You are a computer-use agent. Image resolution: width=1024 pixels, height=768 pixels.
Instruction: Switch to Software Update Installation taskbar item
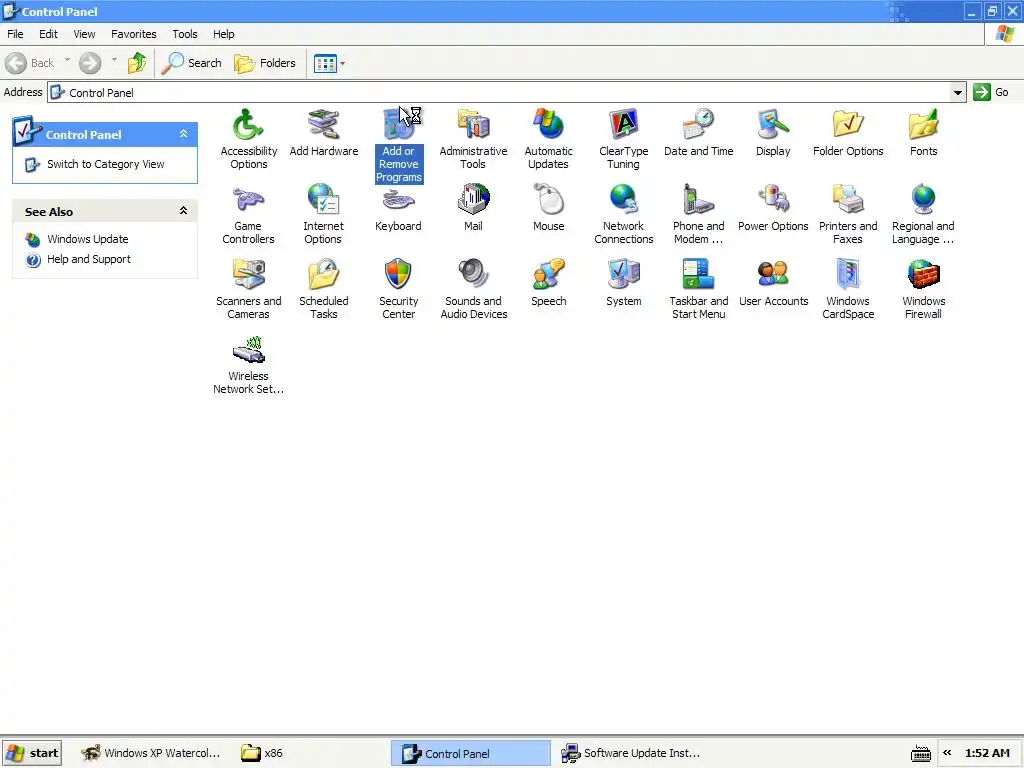click(631, 753)
